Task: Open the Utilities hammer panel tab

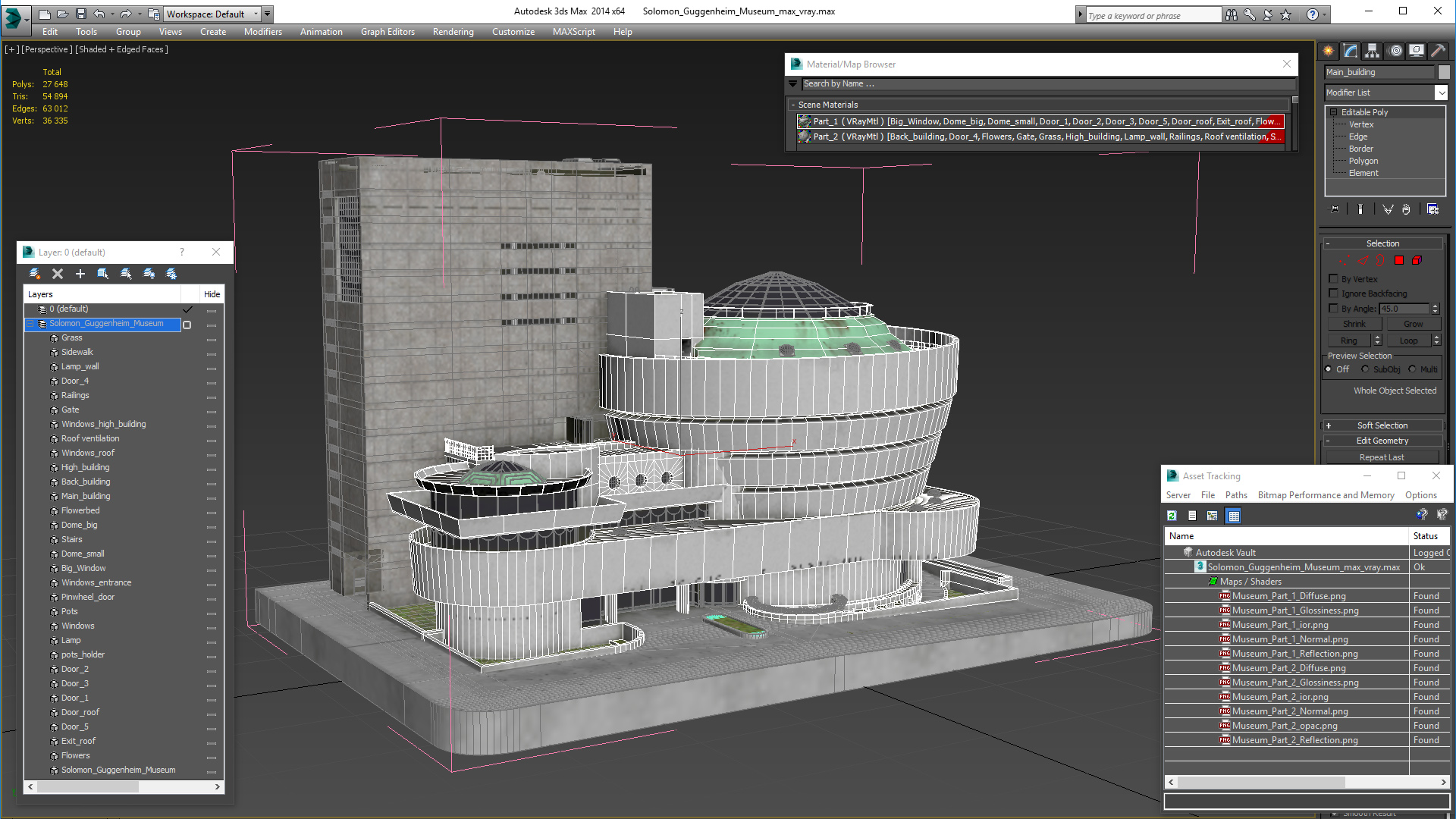Action: tap(1438, 51)
